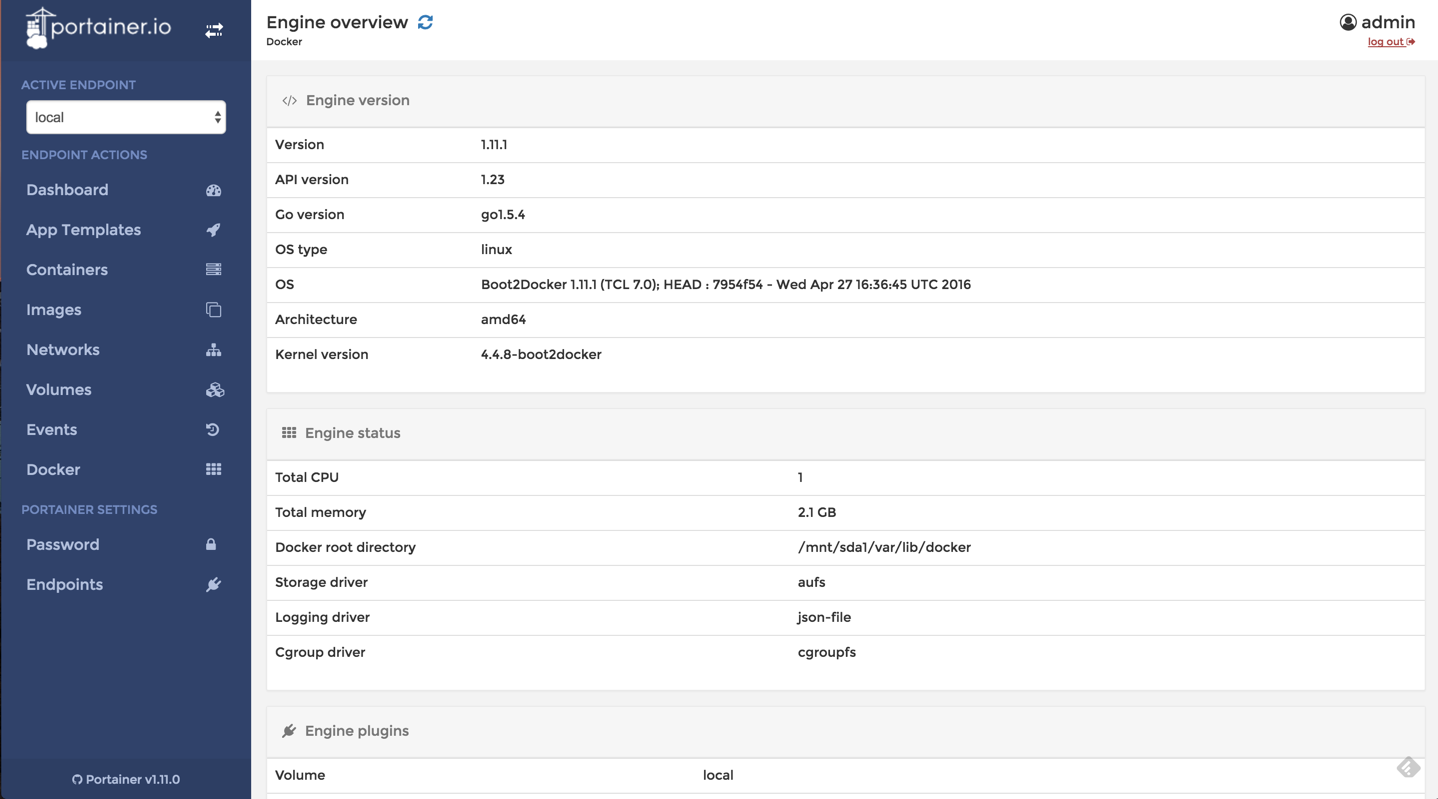The height and width of the screenshot is (799, 1438).
Task: Click the Volumes cubes icon
Action: click(x=214, y=390)
